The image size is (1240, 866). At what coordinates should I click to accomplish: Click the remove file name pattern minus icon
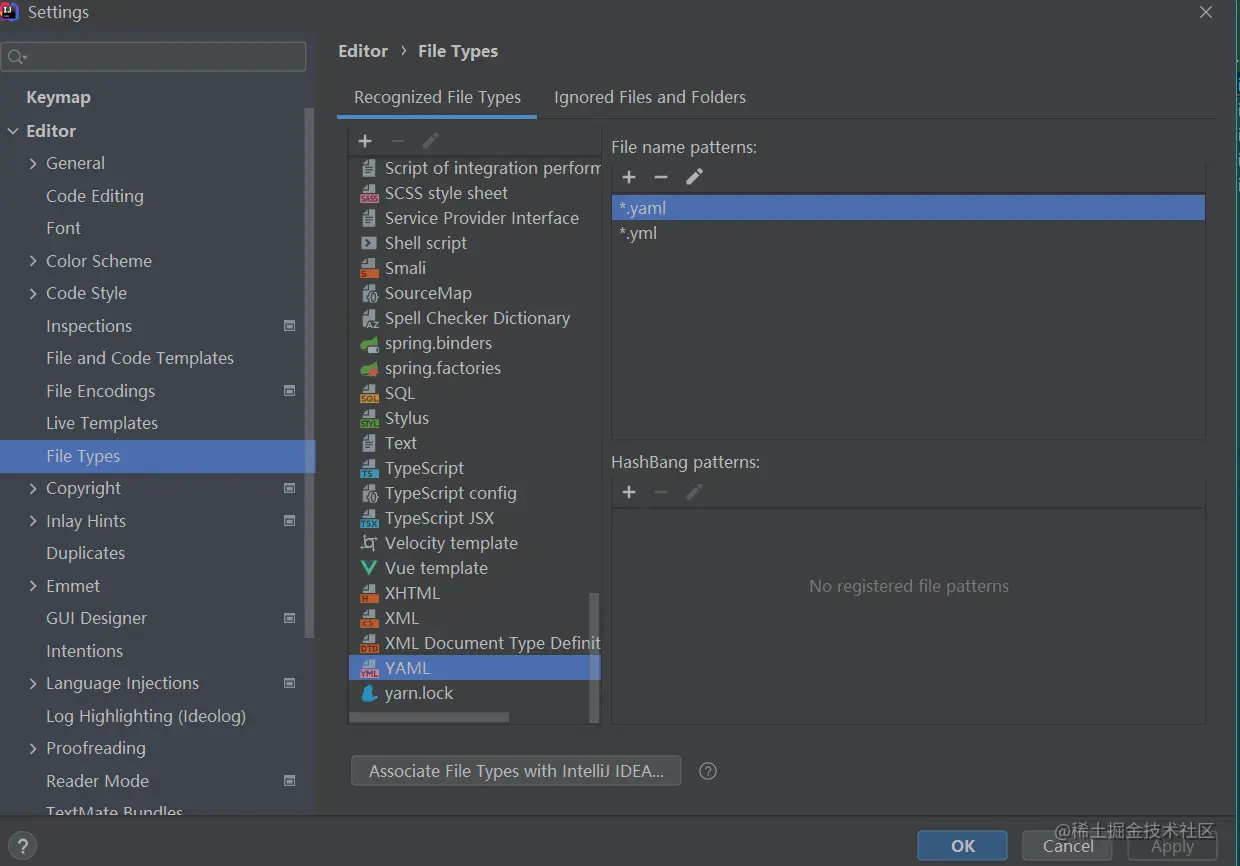(x=661, y=177)
